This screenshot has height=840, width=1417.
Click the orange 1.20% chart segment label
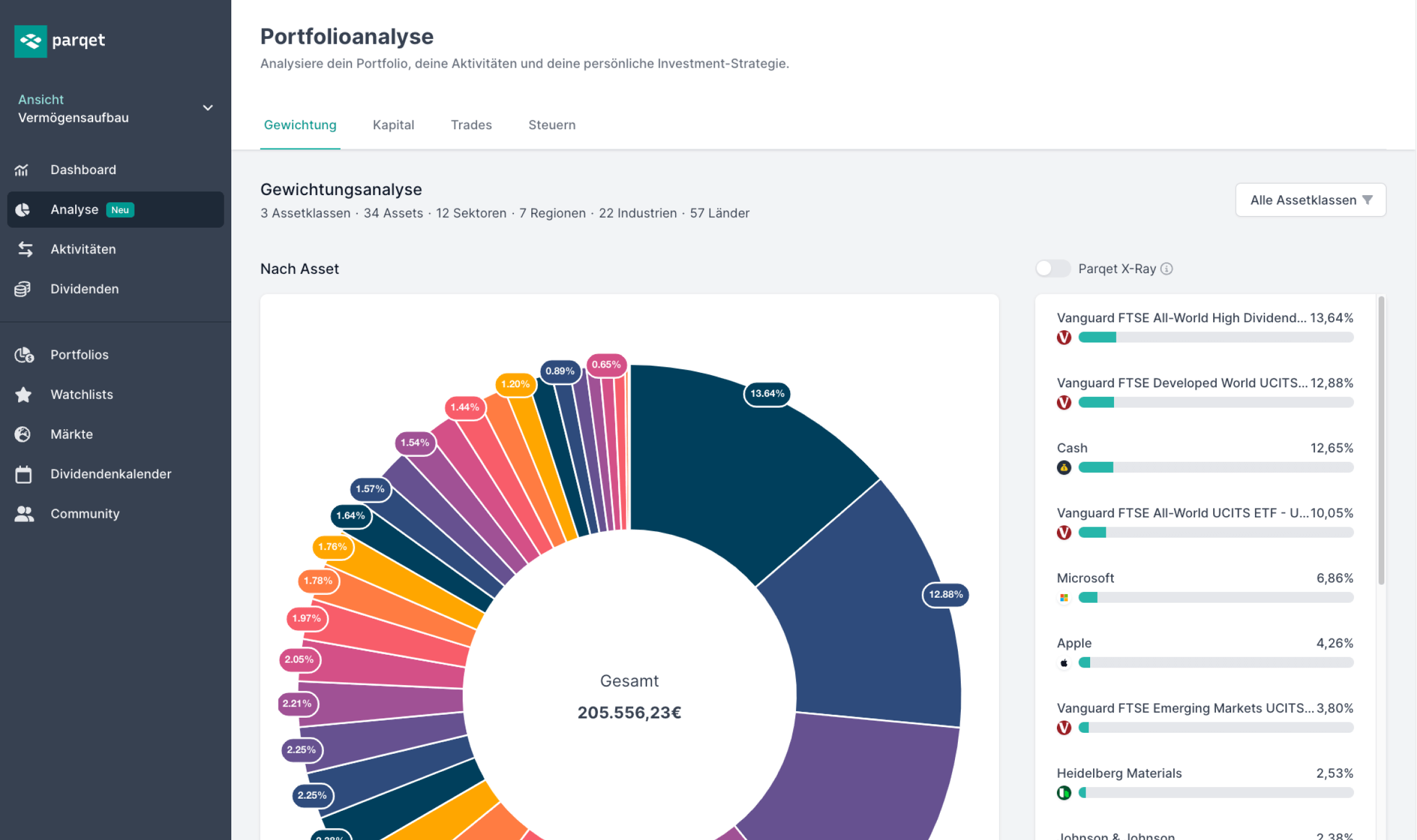click(515, 384)
